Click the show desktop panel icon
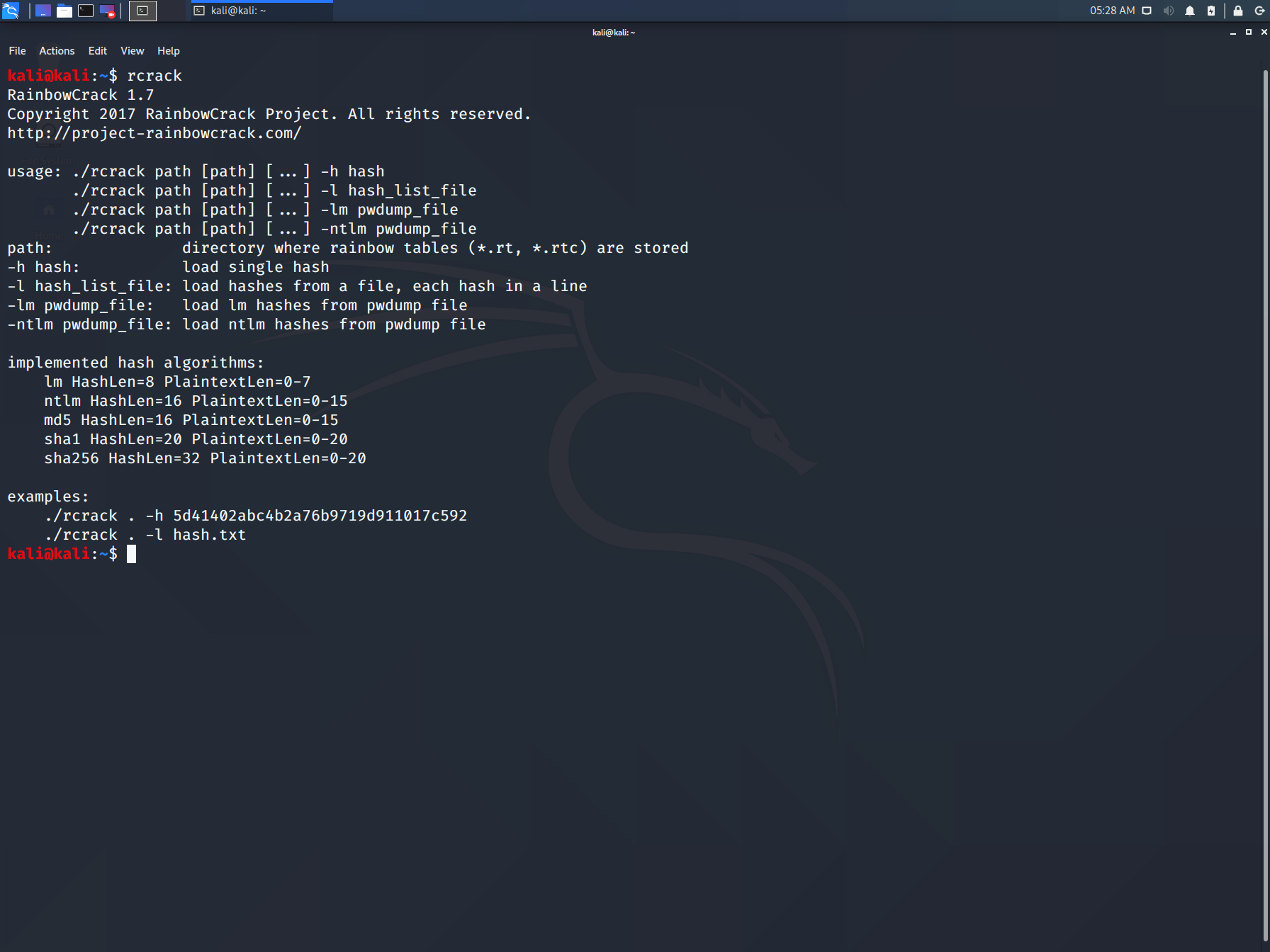Screen dimensions: 1270x952 (43, 11)
